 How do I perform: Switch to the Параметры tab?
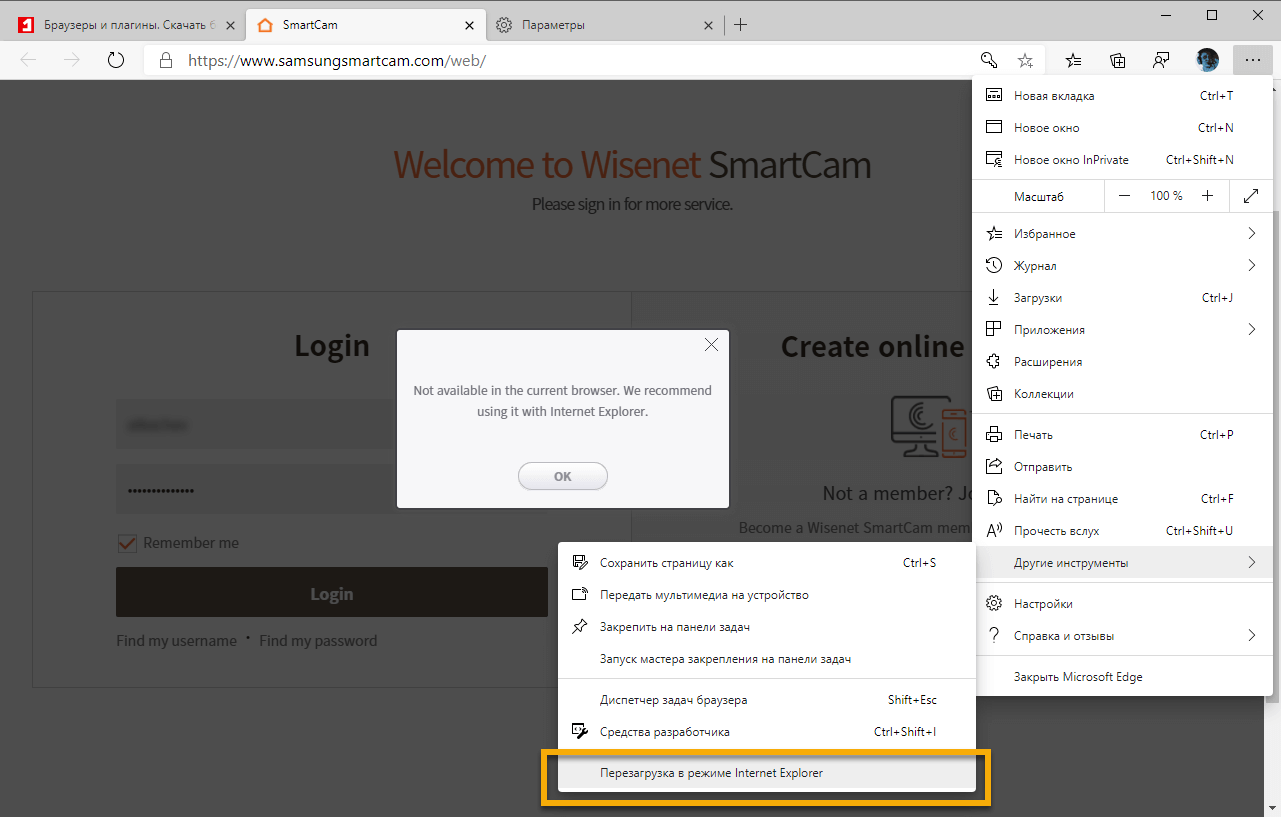click(606, 25)
